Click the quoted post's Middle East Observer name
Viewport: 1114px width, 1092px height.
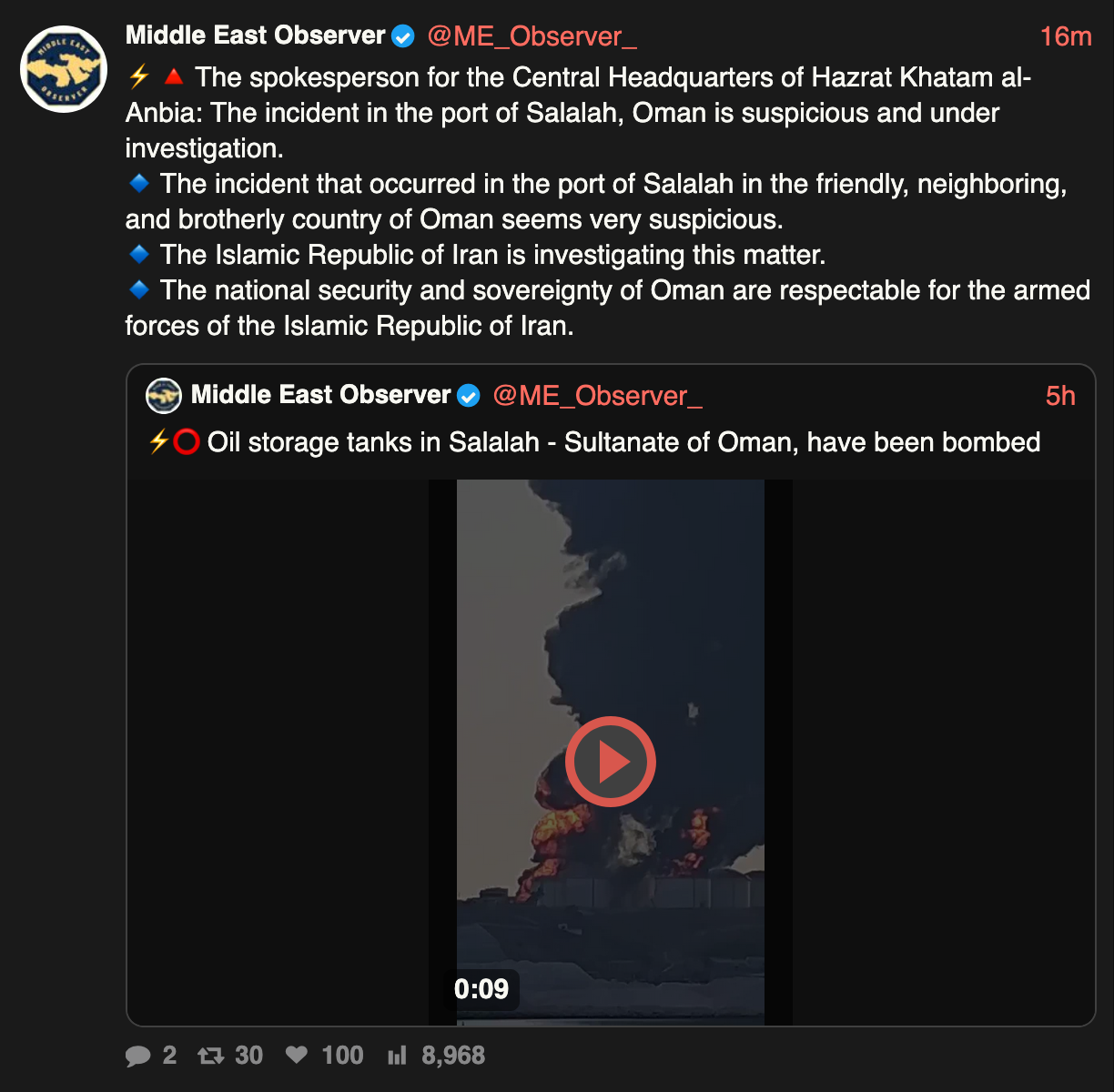click(321, 395)
